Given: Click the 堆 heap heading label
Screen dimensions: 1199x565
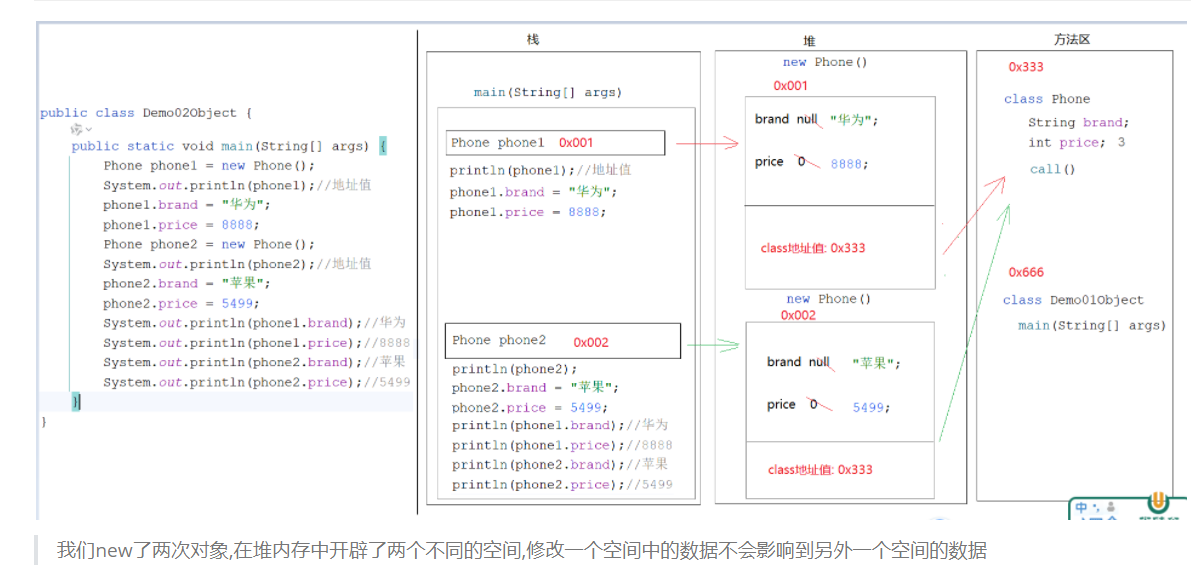Looking at the screenshot, I should tap(809, 41).
